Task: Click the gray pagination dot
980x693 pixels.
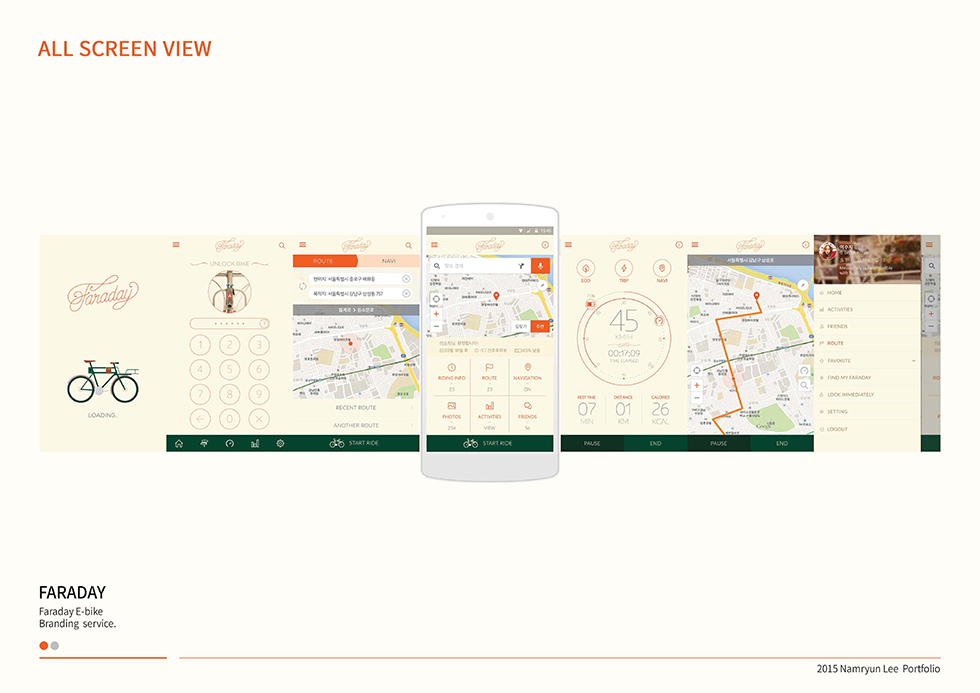Action: 55,646
